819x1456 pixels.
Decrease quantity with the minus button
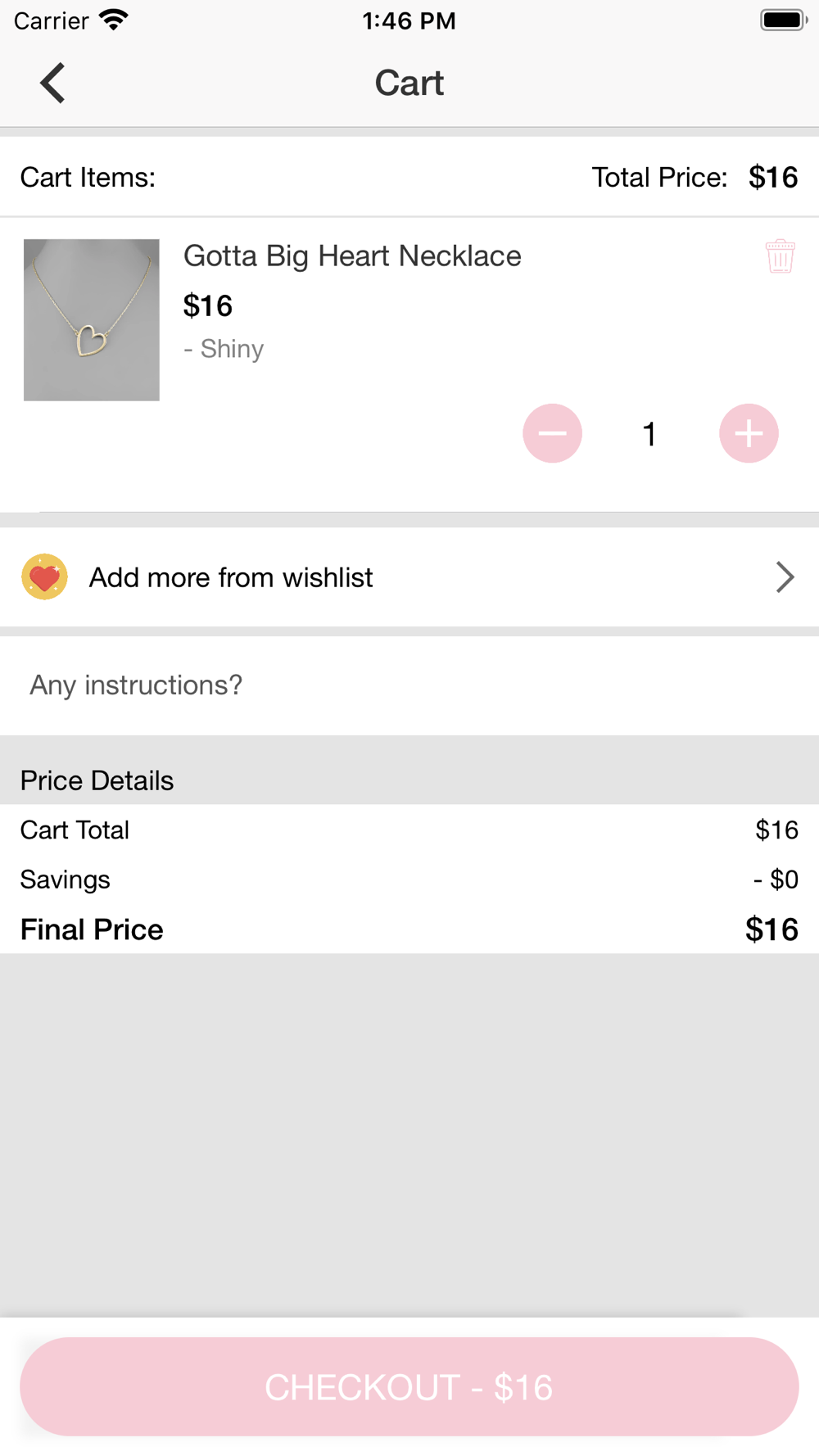click(553, 433)
